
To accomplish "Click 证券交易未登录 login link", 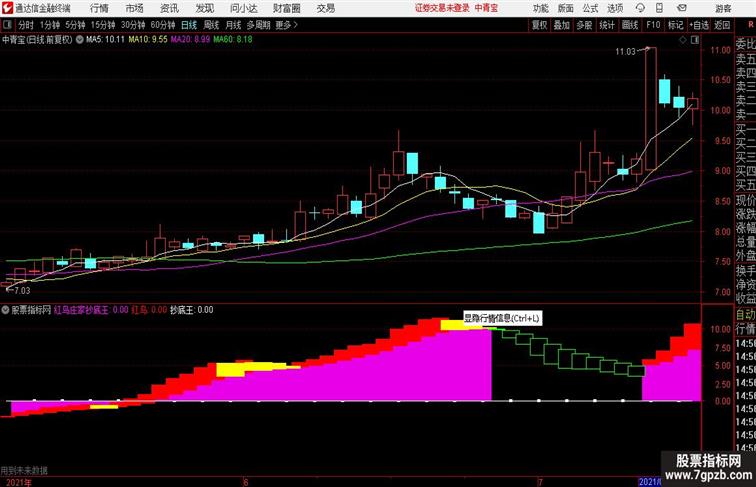I will (x=442, y=8).
